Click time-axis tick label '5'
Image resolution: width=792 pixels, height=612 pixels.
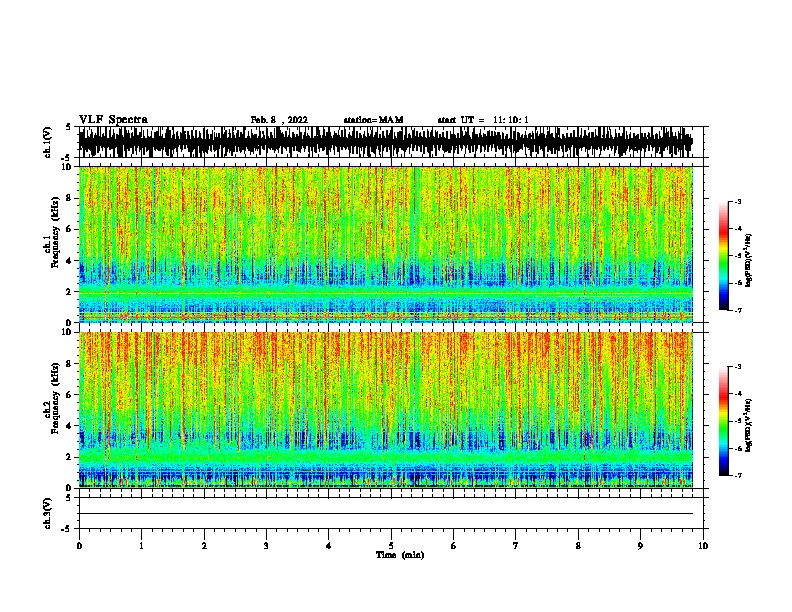[x=391, y=546]
